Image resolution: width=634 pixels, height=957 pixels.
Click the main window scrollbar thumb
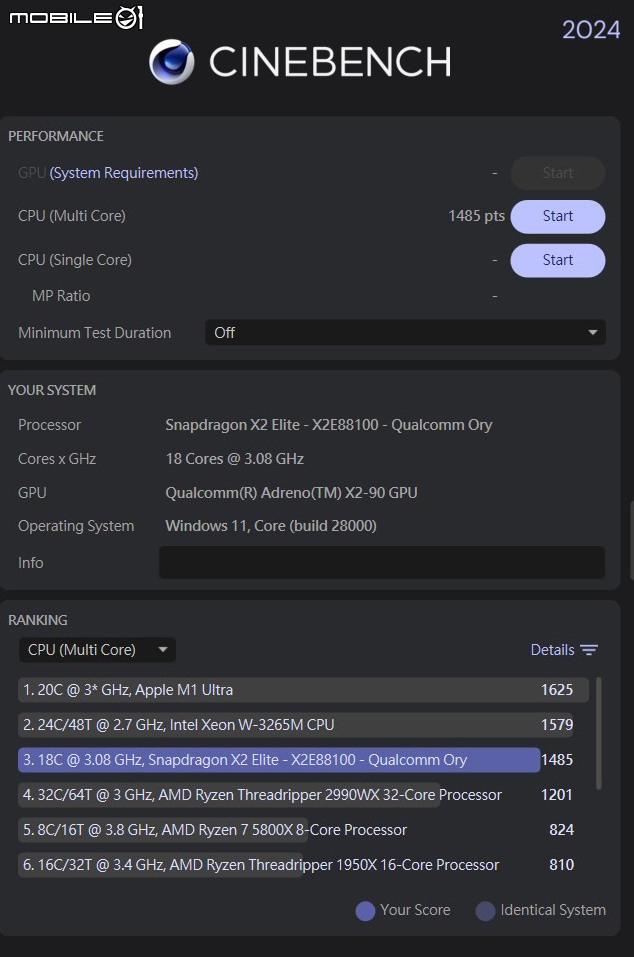(632, 540)
